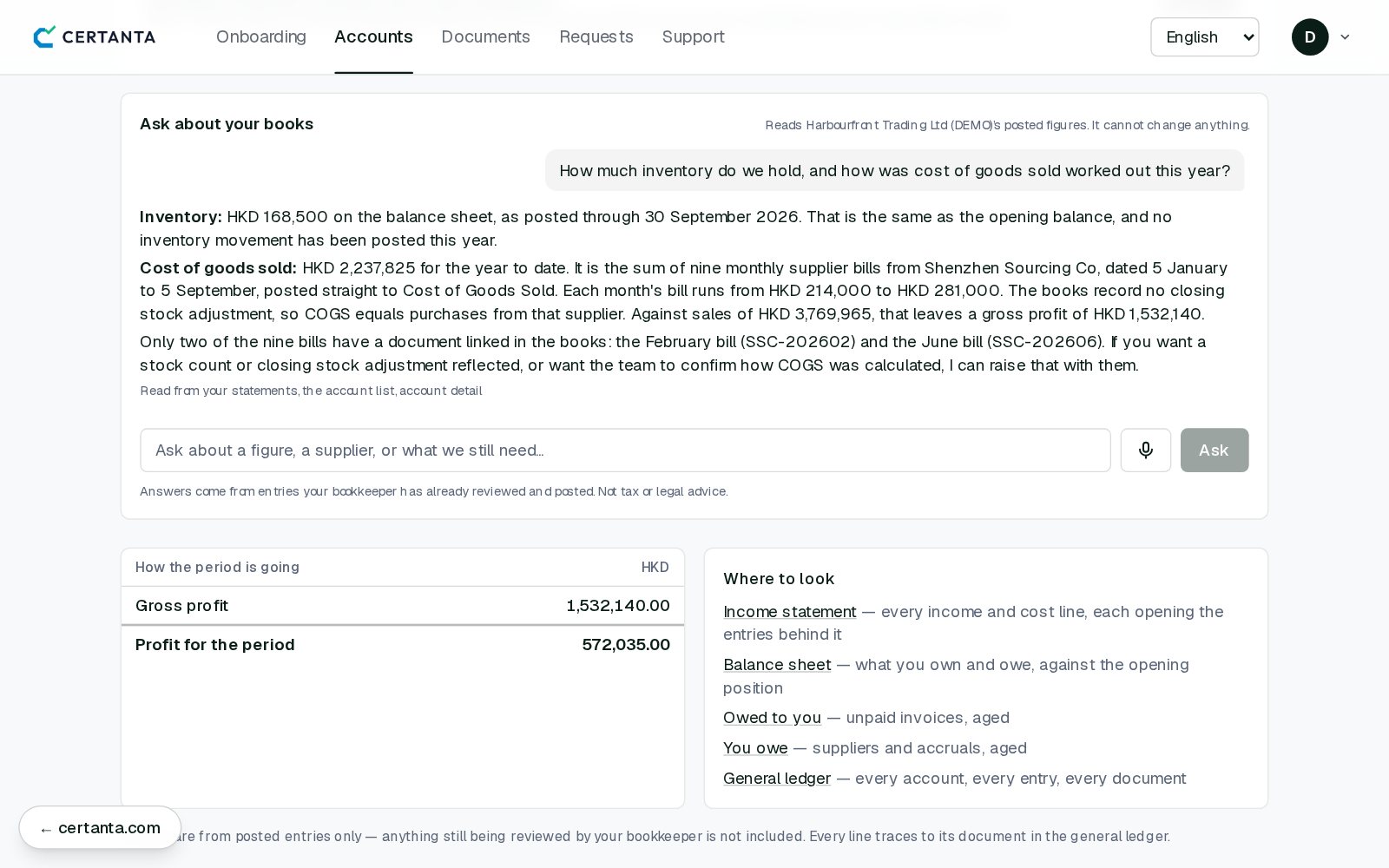
Task: Click the 'Cost of goods sold:' bold label
Action: (x=218, y=268)
